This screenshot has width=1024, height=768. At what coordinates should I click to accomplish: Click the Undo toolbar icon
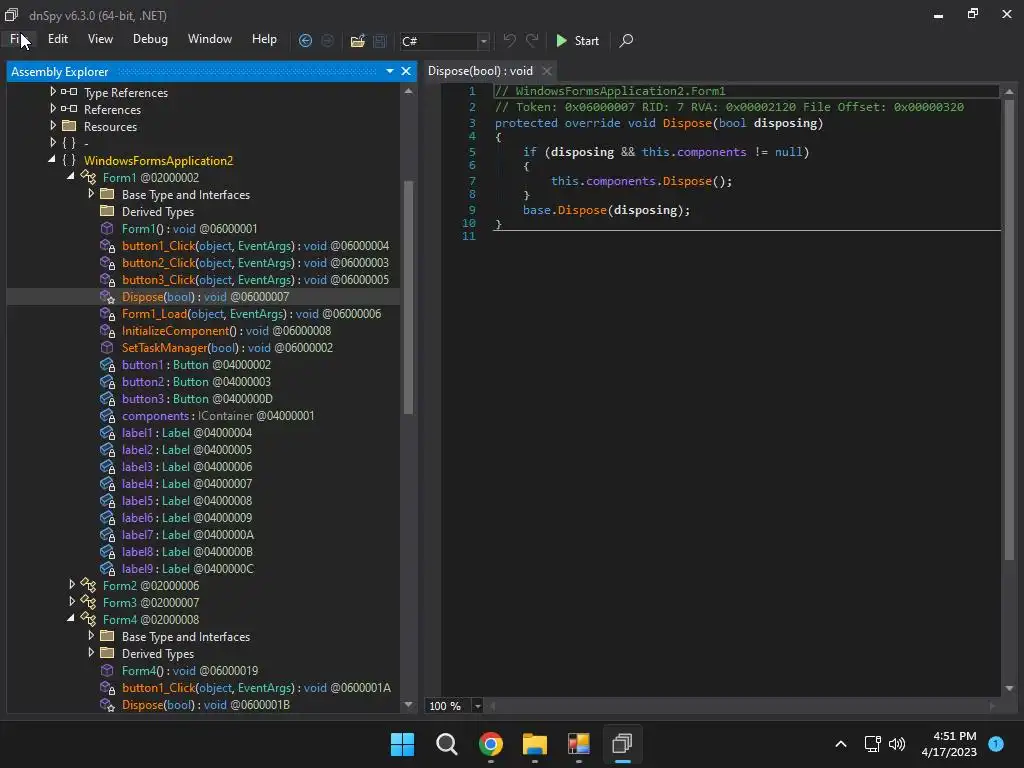[x=509, y=40]
